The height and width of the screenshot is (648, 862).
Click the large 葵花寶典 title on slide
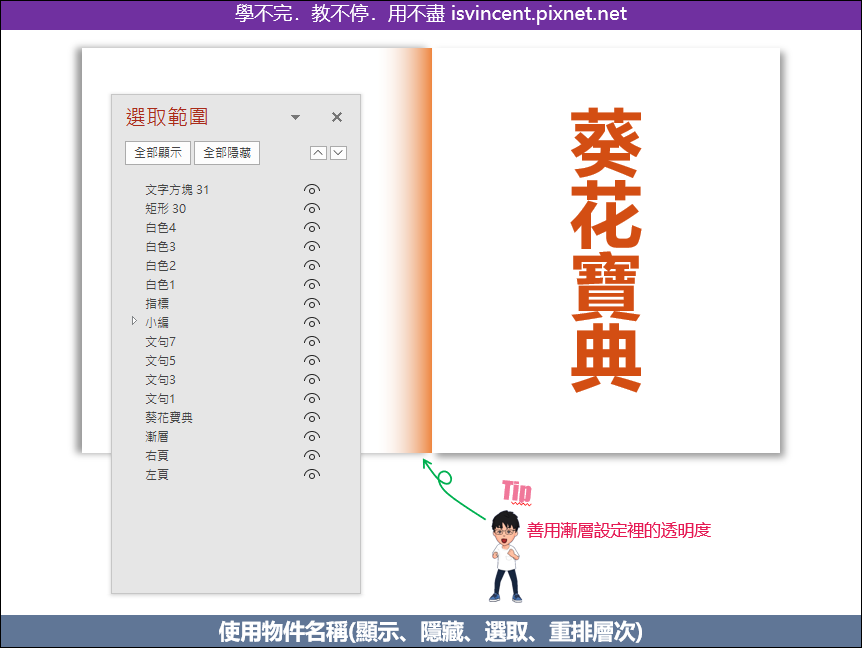point(606,250)
